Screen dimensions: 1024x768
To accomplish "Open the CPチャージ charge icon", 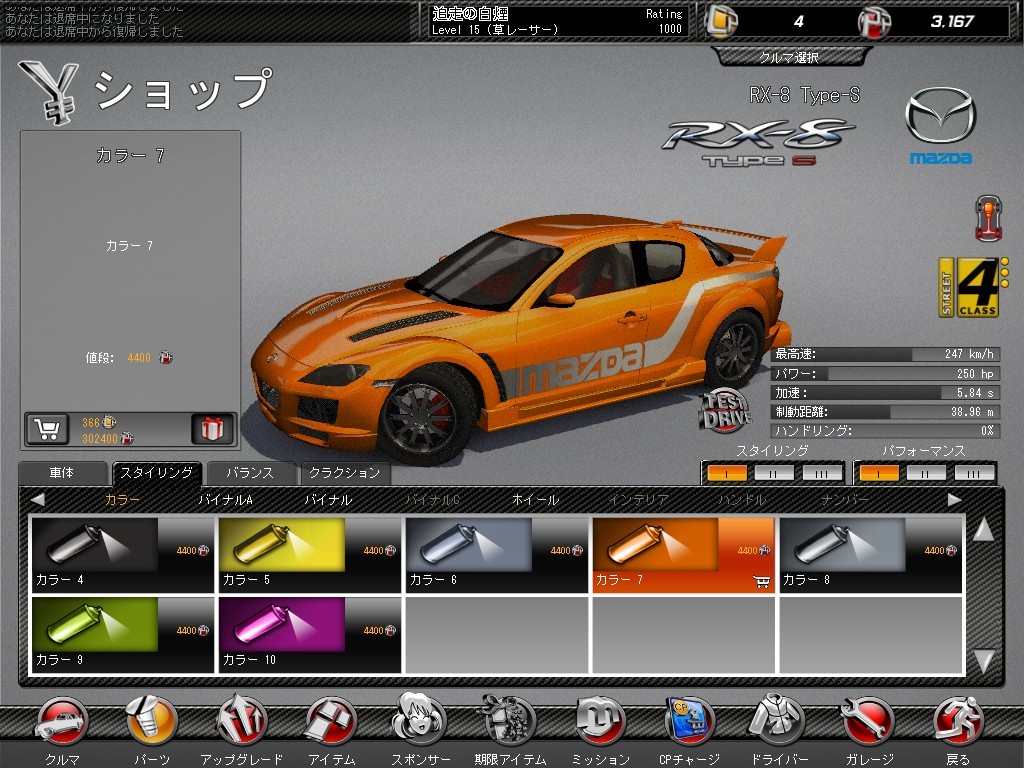I will [x=690, y=722].
